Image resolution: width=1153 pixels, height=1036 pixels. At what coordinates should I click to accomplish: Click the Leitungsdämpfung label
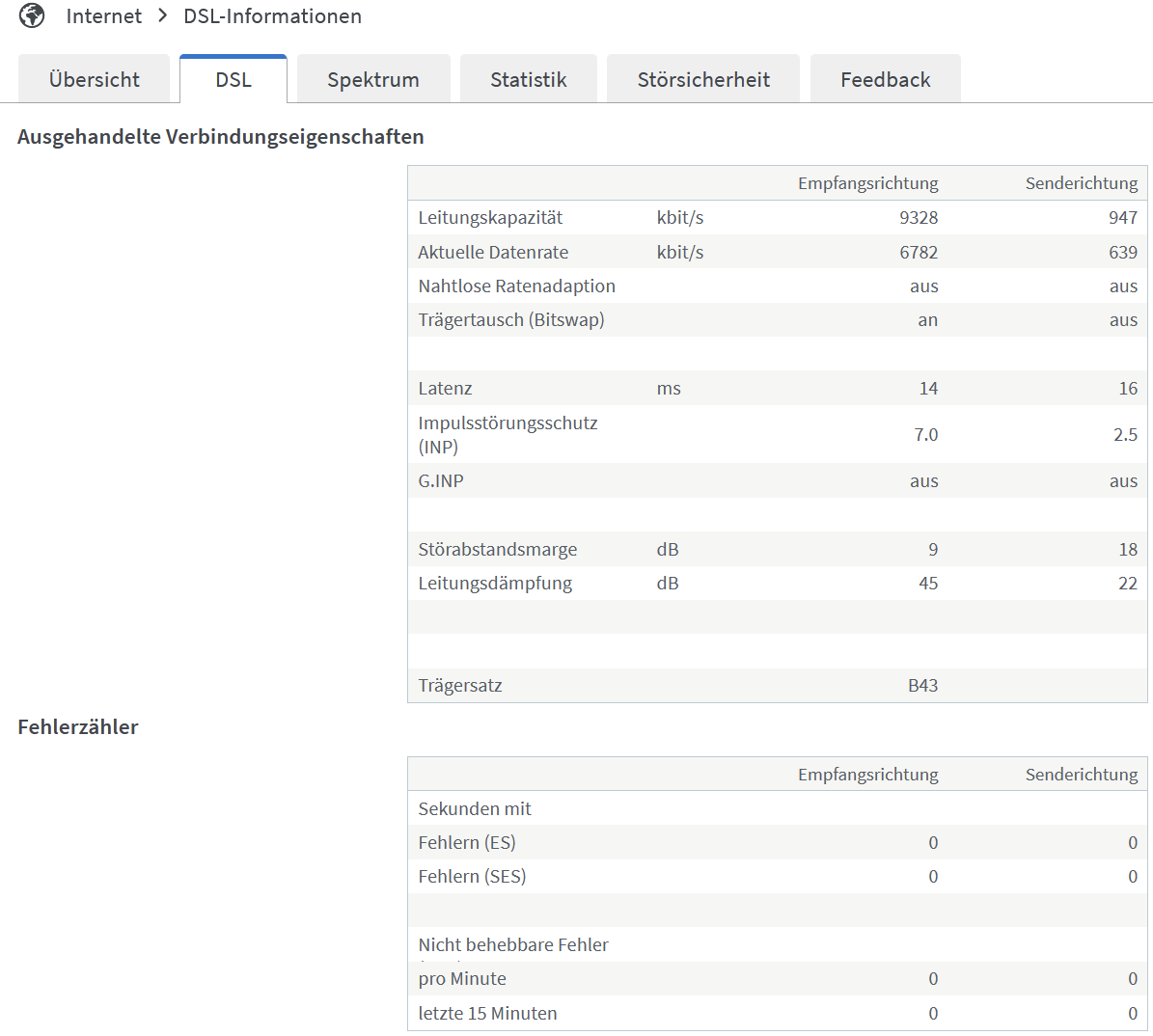(495, 583)
